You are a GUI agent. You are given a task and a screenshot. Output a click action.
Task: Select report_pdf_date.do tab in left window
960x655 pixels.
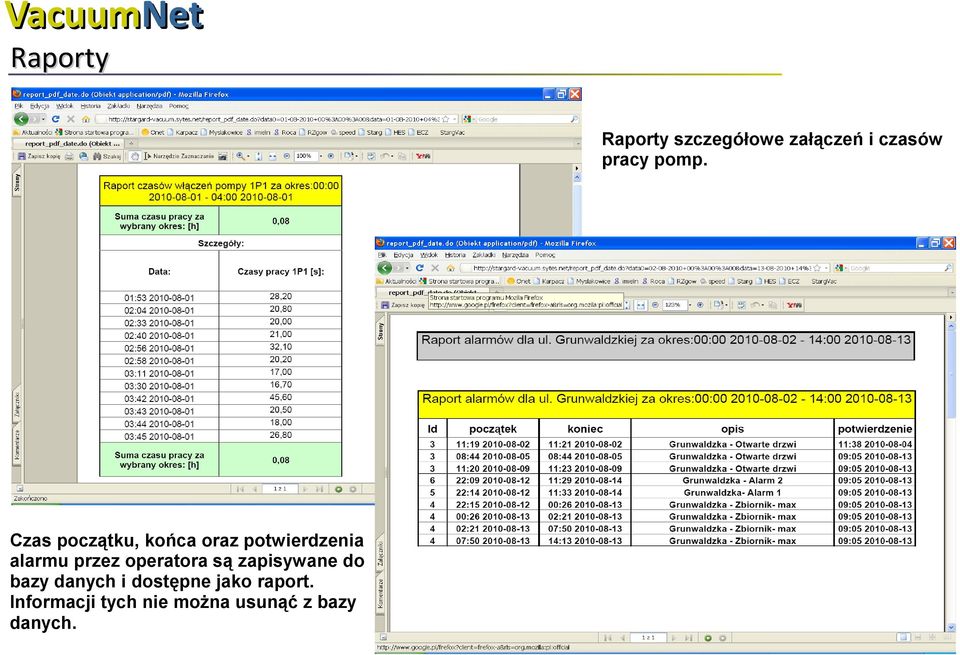coord(68,144)
